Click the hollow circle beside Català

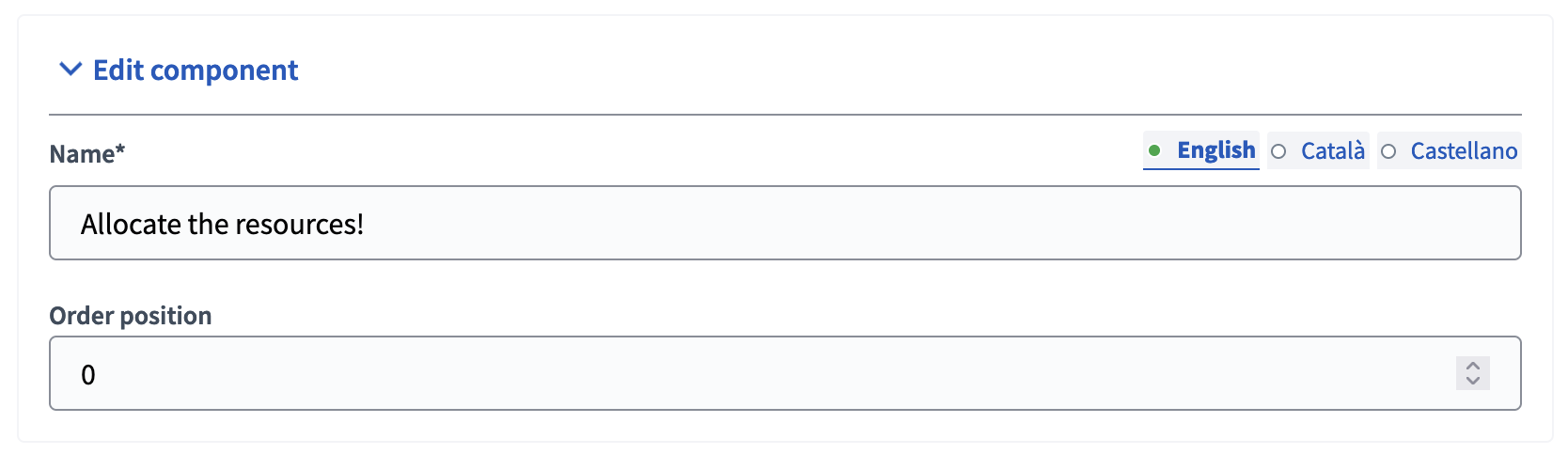tap(1278, 151)
